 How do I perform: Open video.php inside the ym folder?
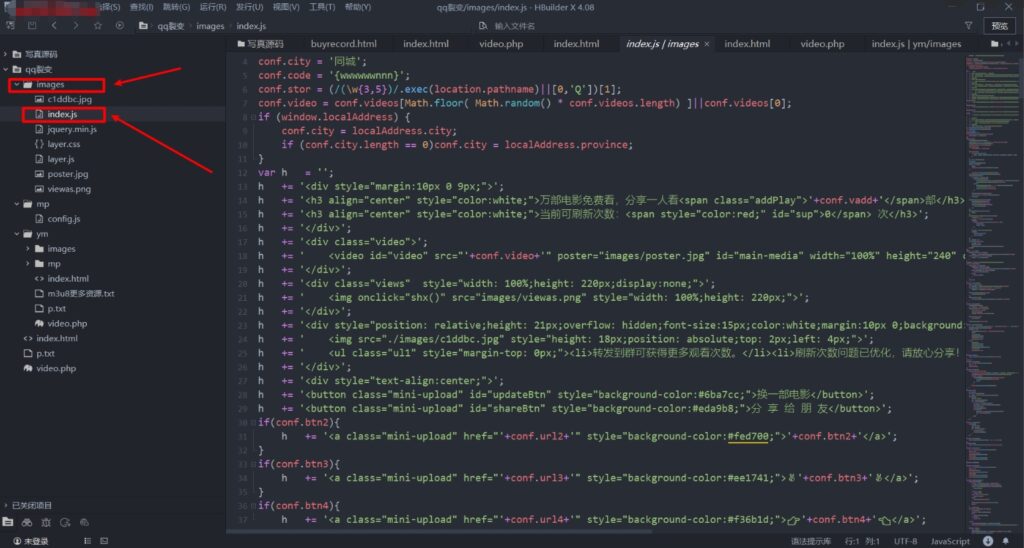tap(67, 323)
